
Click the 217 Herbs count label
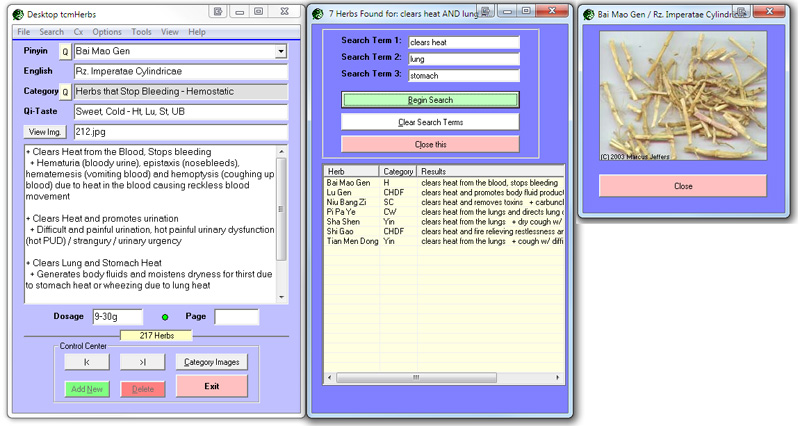pos(157,336)
